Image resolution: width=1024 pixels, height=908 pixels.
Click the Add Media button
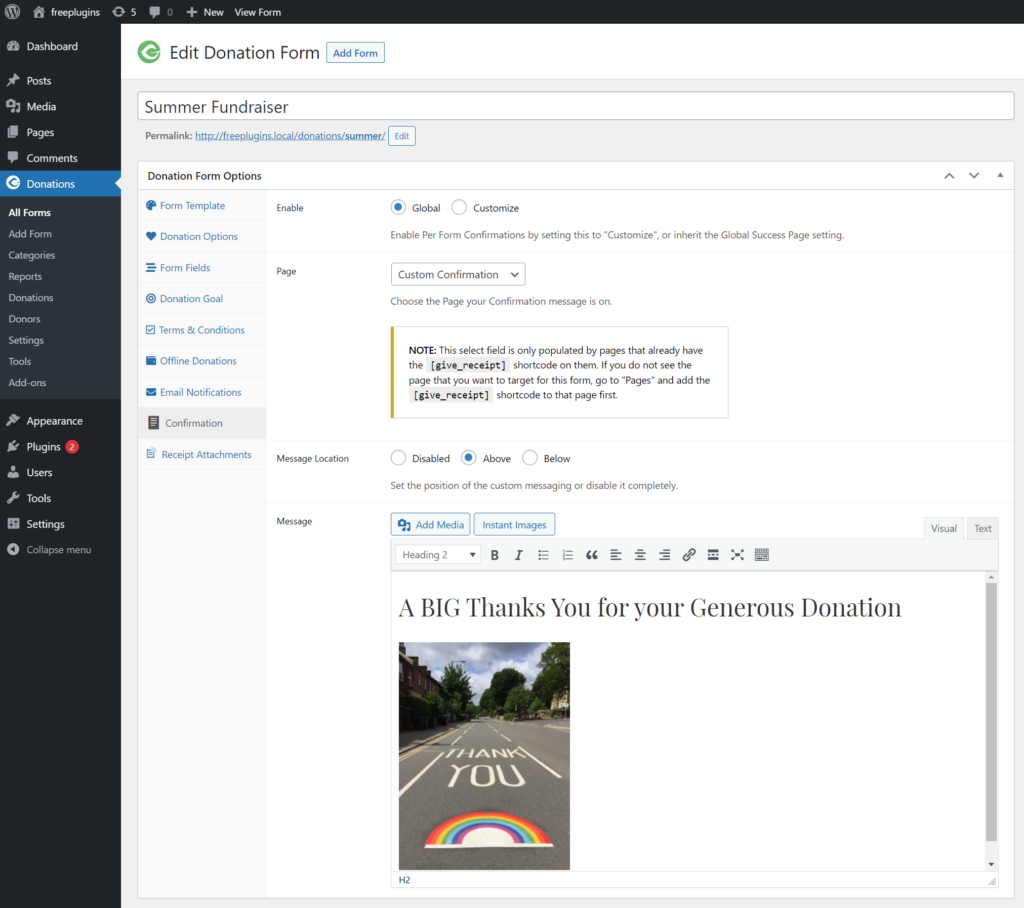(x=430, y=525)
